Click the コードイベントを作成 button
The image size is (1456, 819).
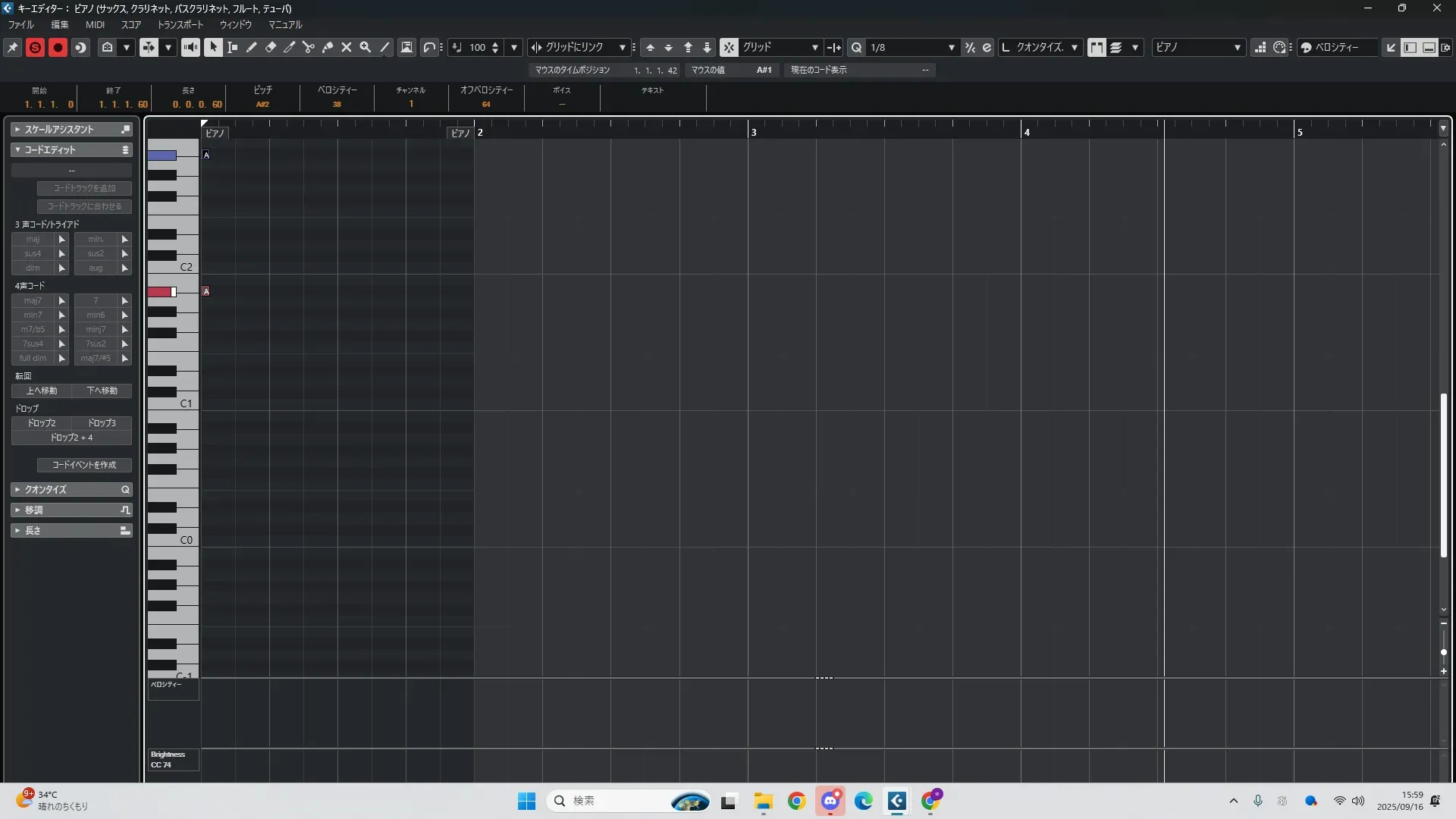pyautogui.click(x=84, y=465)
